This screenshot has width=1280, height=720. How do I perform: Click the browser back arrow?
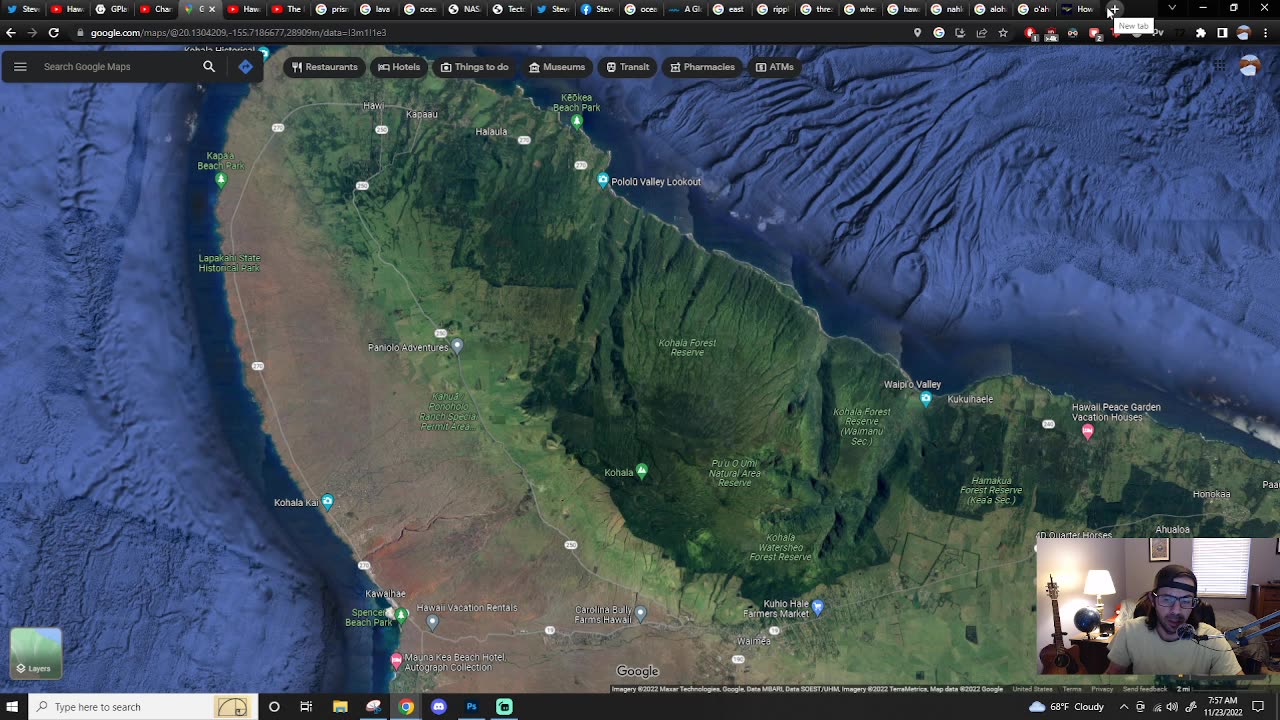pyautogui.click(x=11, y=33)
